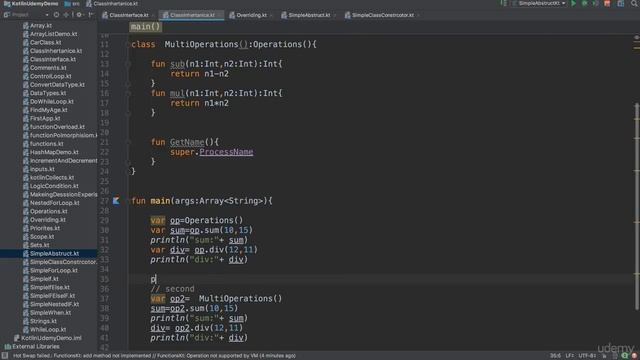Click the red Stop icon
Image resolution: width=640 pixels, height=360 pixels.
607,4
